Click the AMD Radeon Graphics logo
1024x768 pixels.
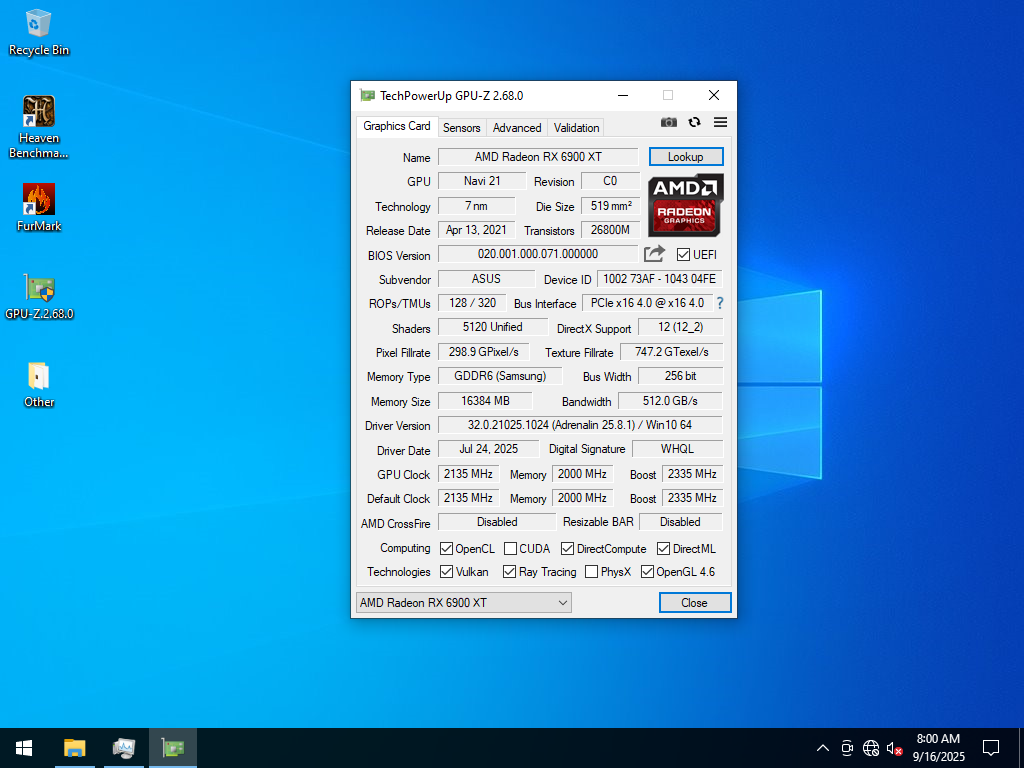tap(686, 205)
